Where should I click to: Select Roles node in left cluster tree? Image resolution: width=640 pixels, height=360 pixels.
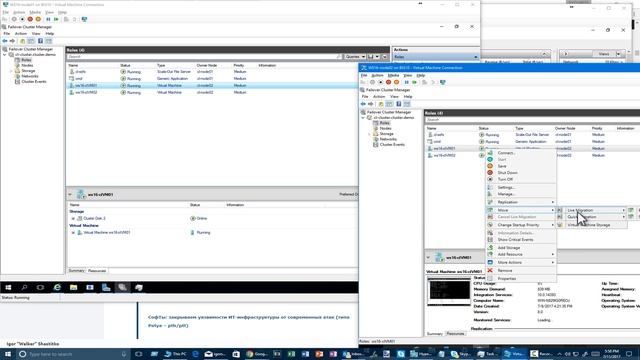(26, 60)
